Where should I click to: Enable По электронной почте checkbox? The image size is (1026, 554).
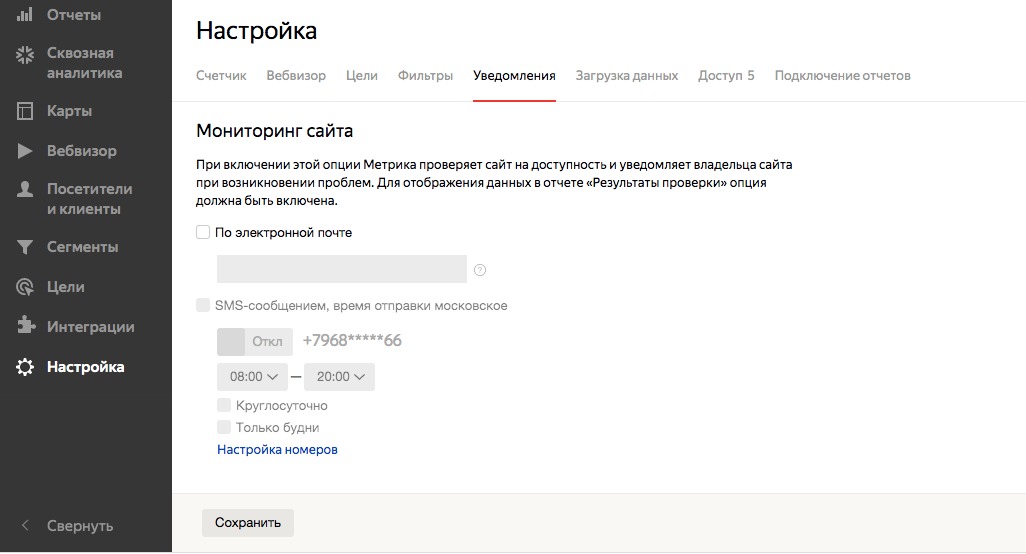coord(203,232)
